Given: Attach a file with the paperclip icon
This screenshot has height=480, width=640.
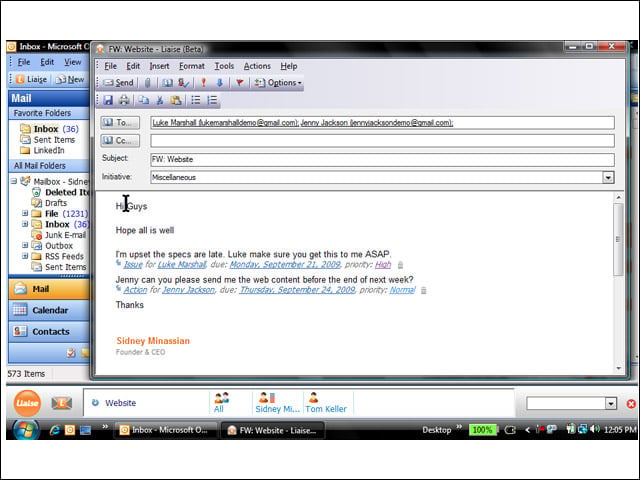Looking at the screenshot, I should pos(148,83).
